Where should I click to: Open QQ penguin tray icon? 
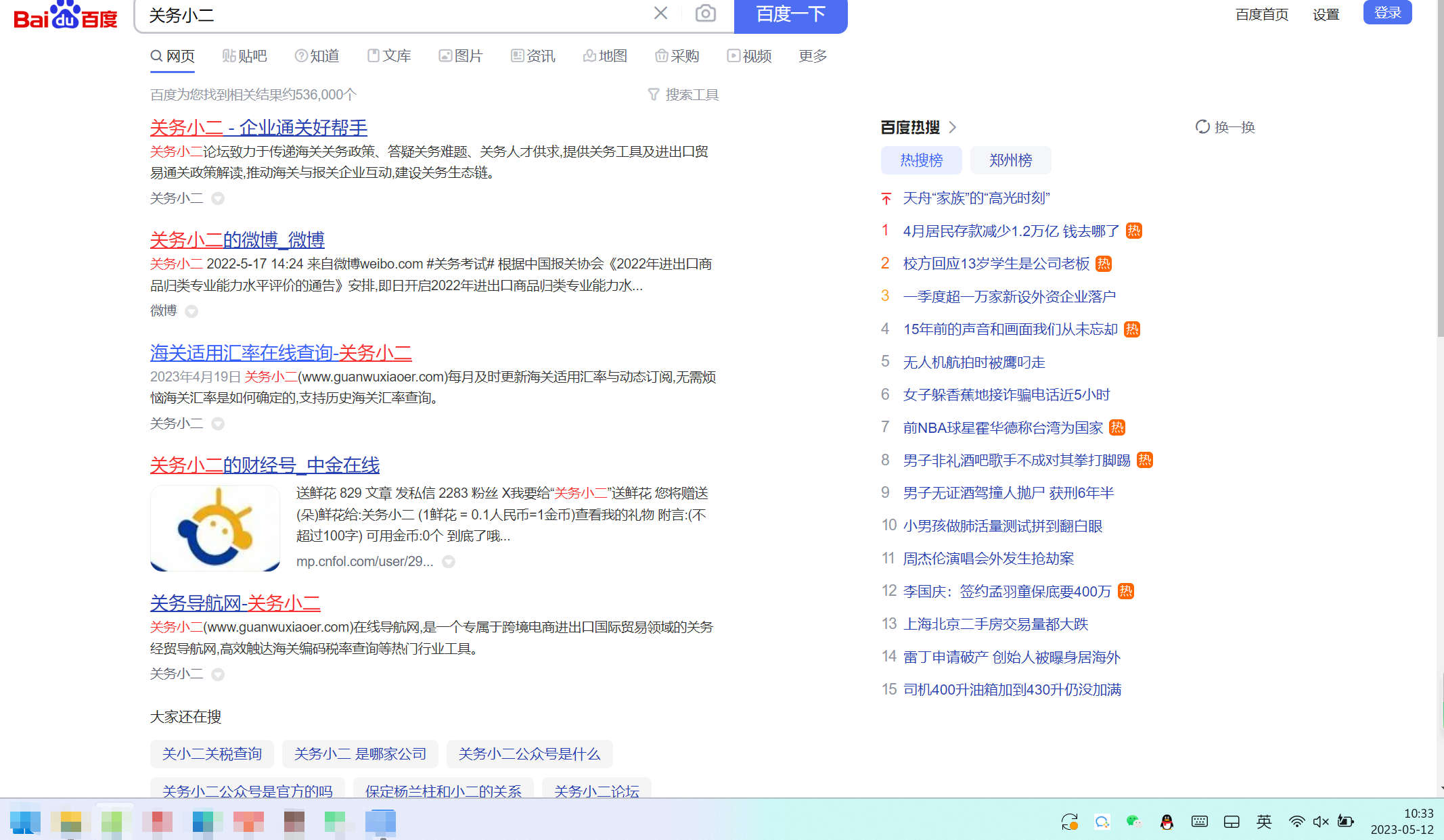point(1167,822)
